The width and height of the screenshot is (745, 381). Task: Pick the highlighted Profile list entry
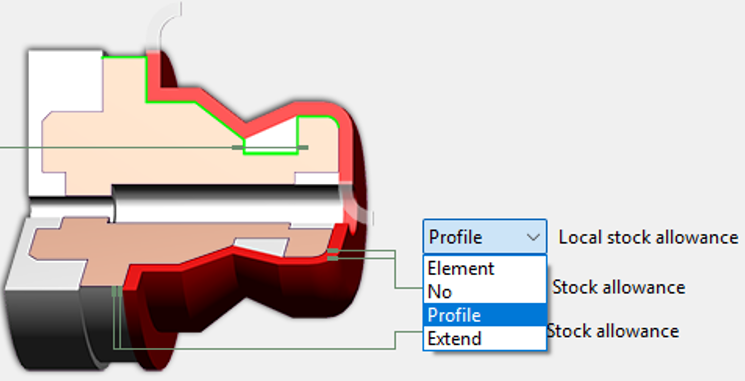click(x=485, y=315)
